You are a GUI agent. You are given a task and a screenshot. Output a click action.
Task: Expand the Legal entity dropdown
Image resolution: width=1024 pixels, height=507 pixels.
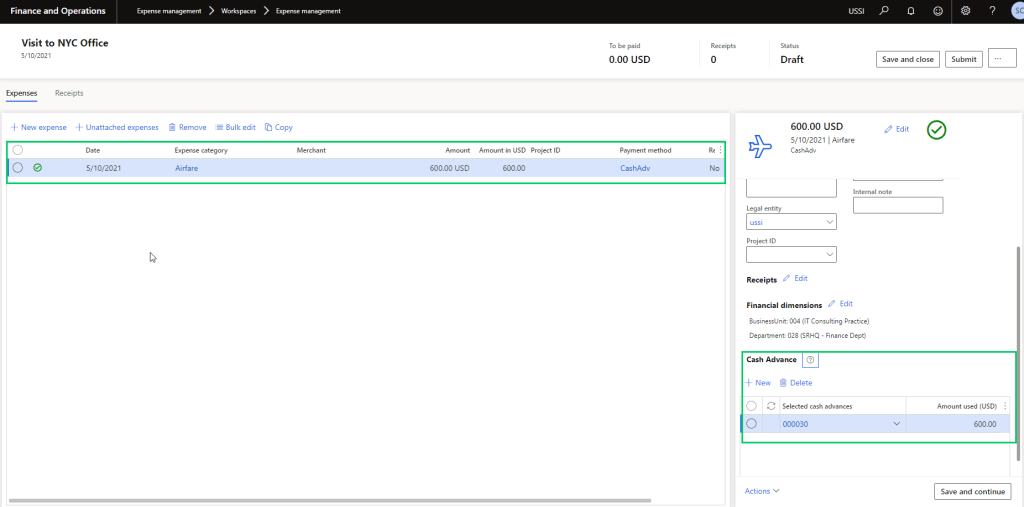[829, 222]
